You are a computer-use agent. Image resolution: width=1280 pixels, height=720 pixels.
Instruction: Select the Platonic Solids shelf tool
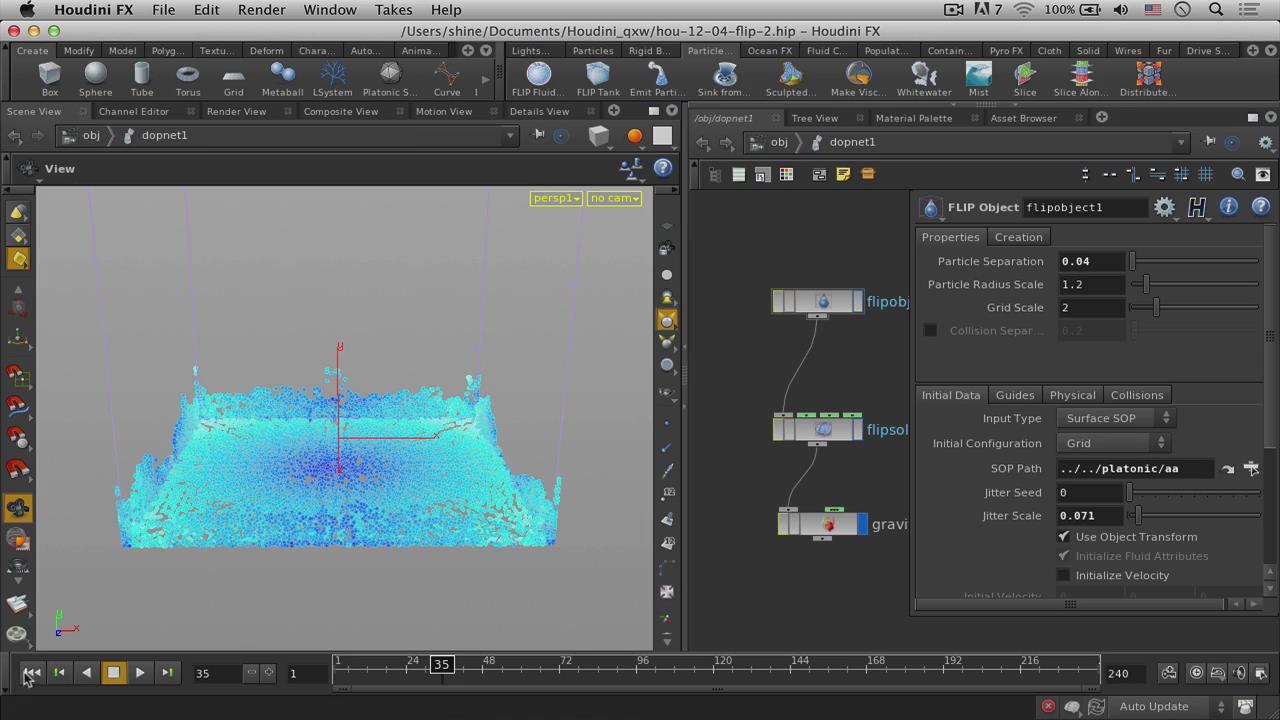pyautogui.click(x=389, y=79)
